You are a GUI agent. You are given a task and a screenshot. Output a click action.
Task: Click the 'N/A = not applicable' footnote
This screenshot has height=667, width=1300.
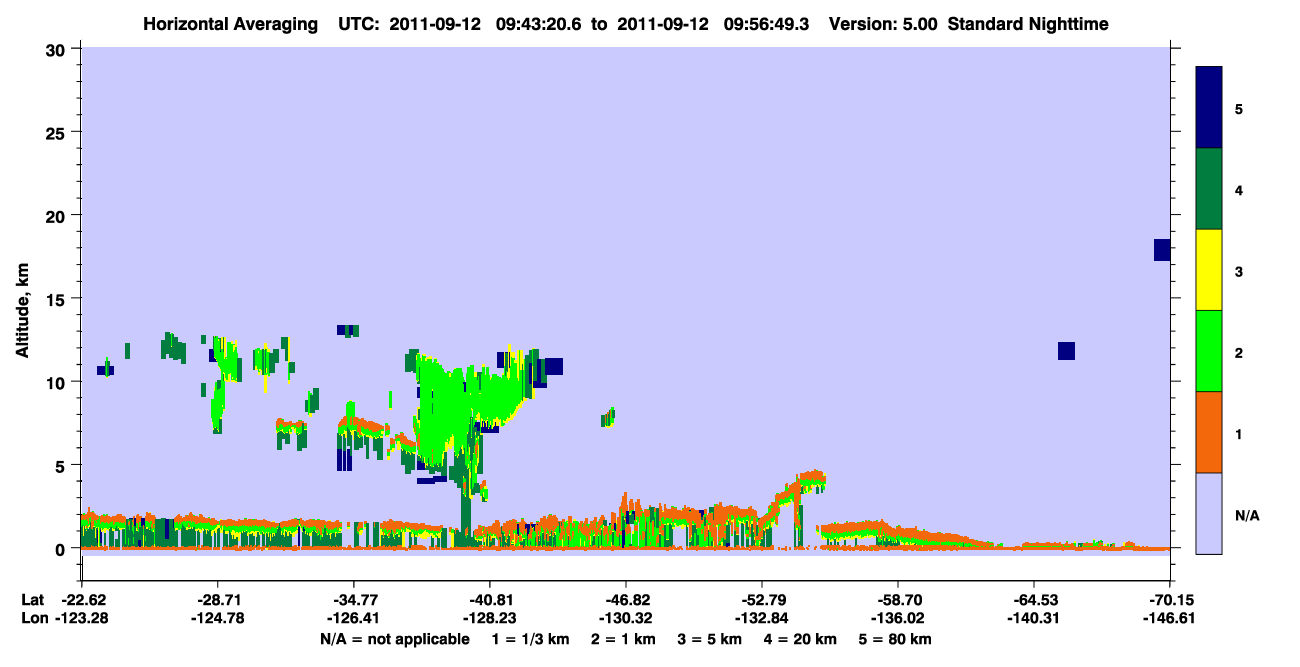(394, 639)
